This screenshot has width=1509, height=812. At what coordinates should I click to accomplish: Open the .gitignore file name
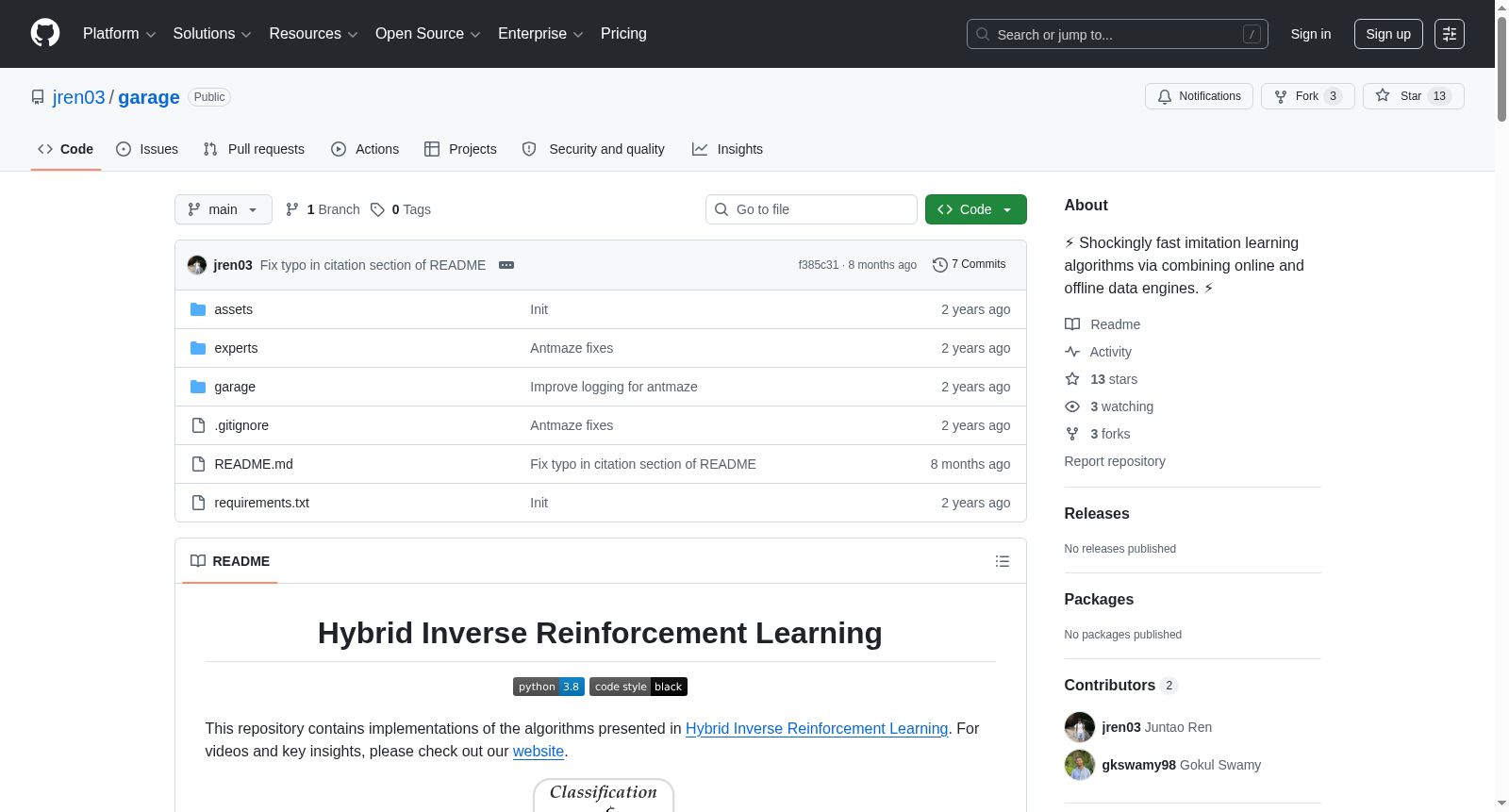(x=241, y=425)
